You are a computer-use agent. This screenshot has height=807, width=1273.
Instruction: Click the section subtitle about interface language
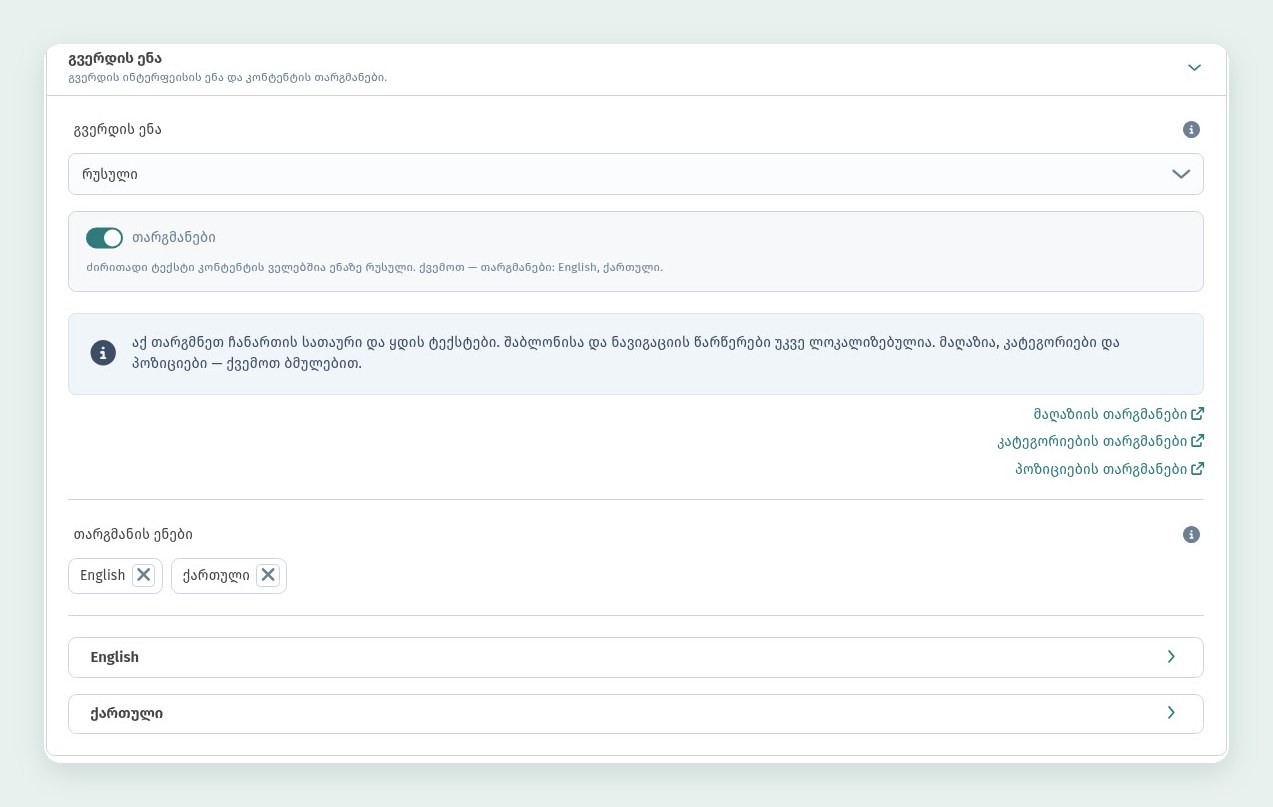point(227,78)
